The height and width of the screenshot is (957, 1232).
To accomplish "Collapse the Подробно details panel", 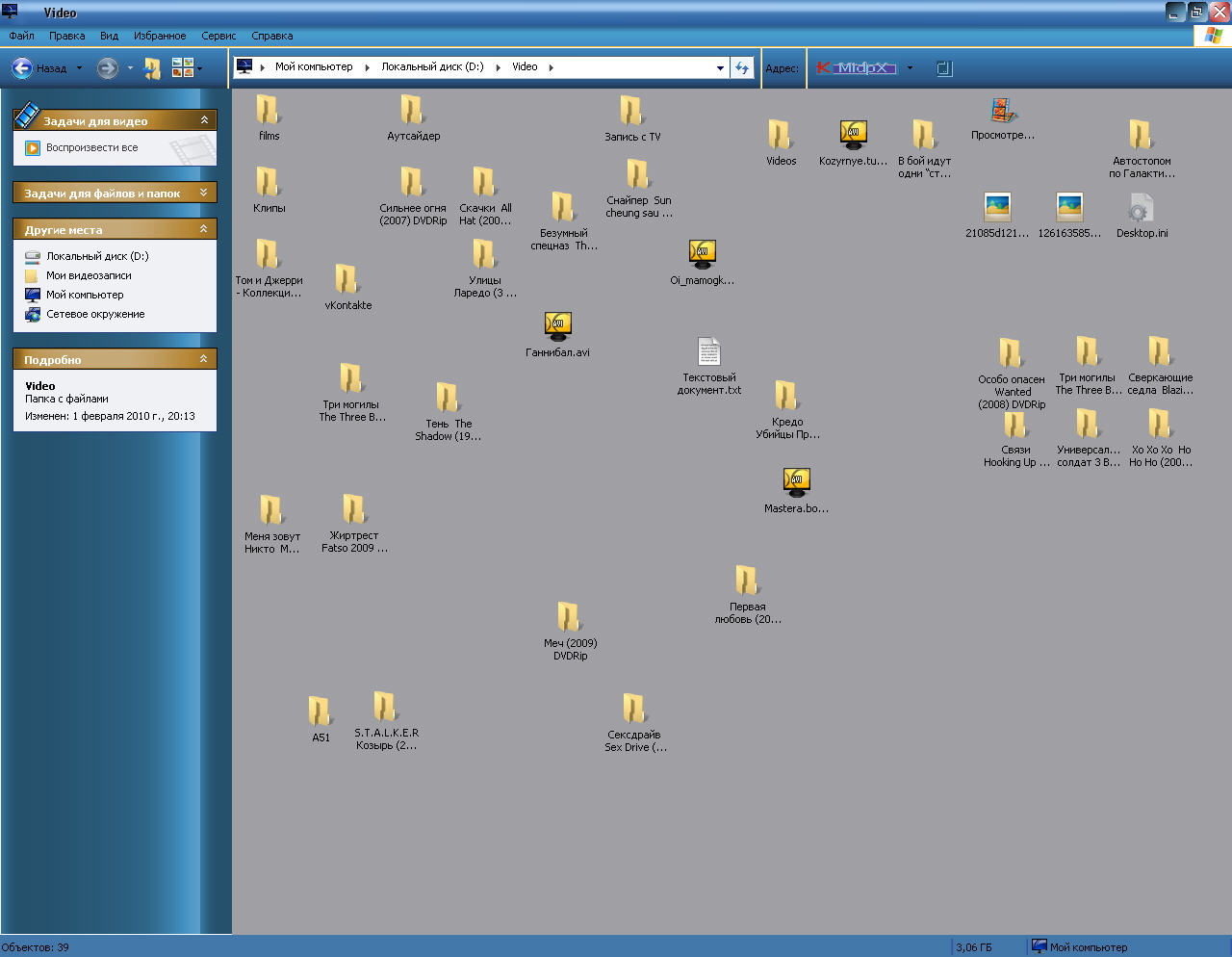I will click(204, 359).
